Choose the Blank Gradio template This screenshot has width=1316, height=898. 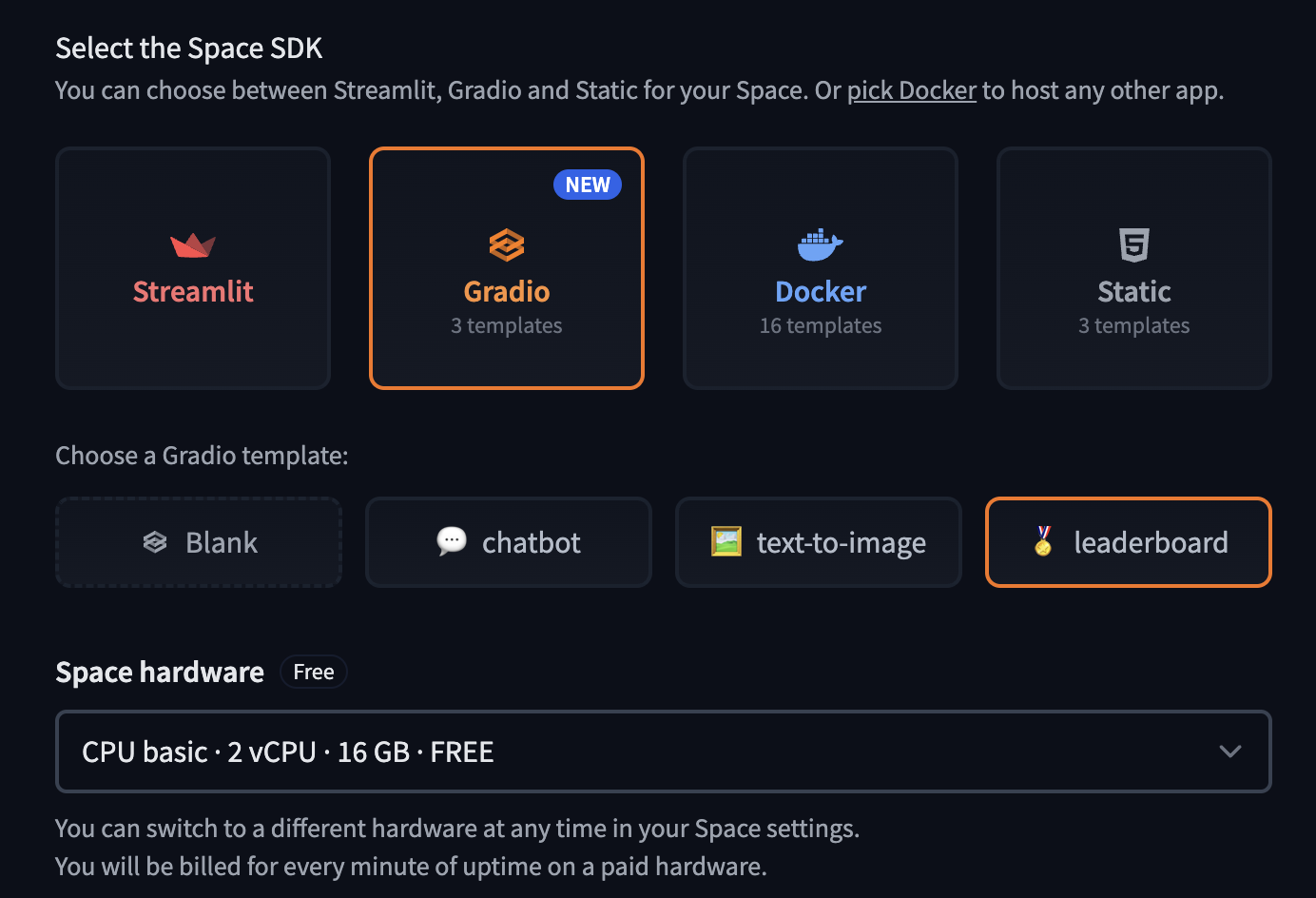[x=199, y=541]
